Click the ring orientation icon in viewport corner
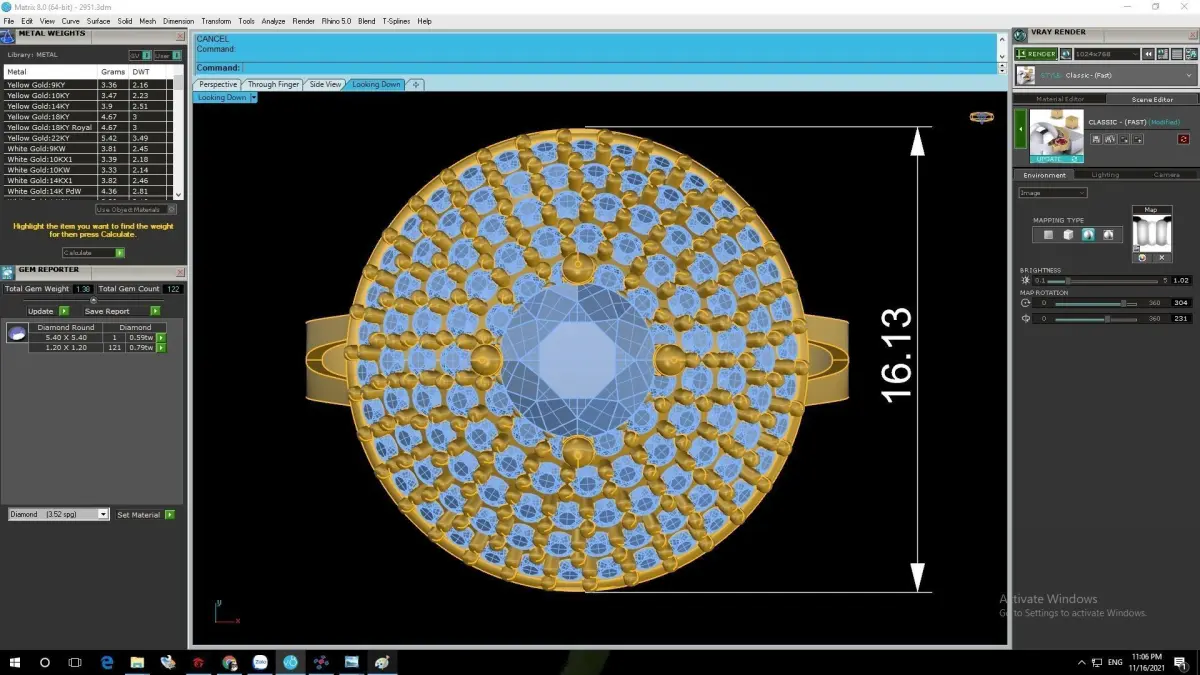 point(981,117)
